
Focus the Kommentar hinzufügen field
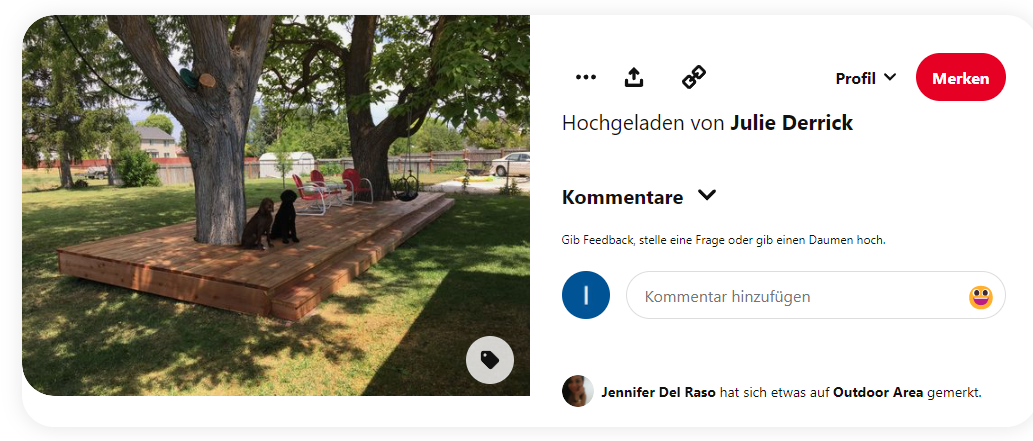816,295
